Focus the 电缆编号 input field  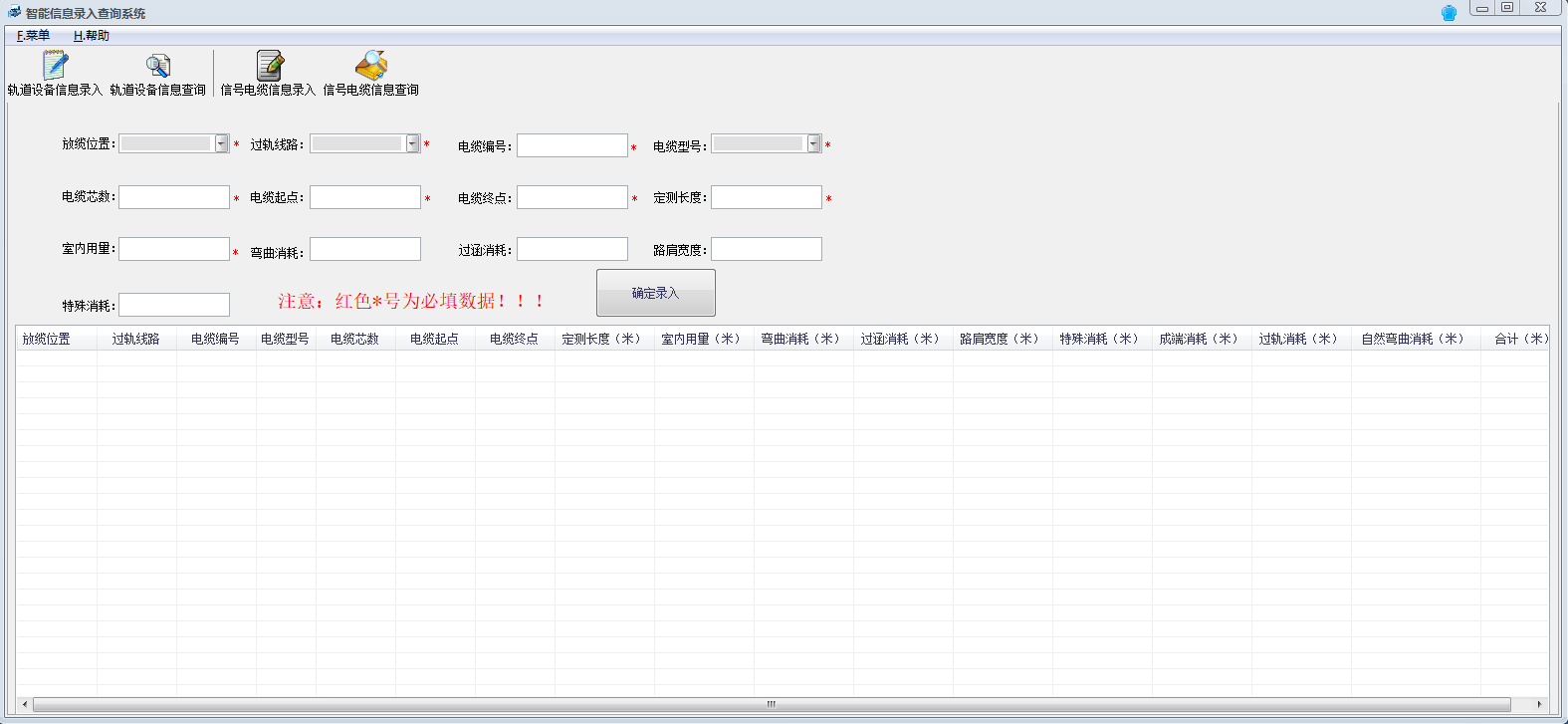pyautogui.click(x=572, y=145)
